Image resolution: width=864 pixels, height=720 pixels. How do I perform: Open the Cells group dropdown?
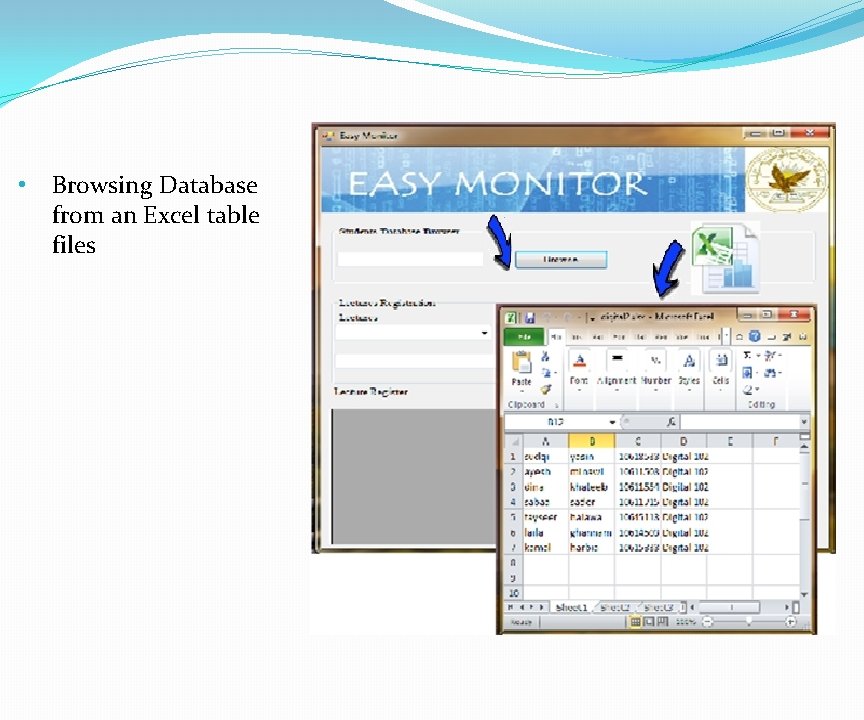[x=721, y=370]
